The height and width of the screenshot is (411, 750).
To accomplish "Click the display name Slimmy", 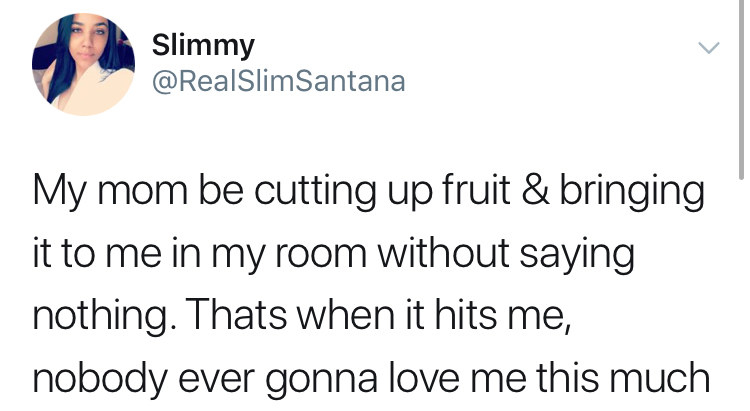I will click(203, 46).
